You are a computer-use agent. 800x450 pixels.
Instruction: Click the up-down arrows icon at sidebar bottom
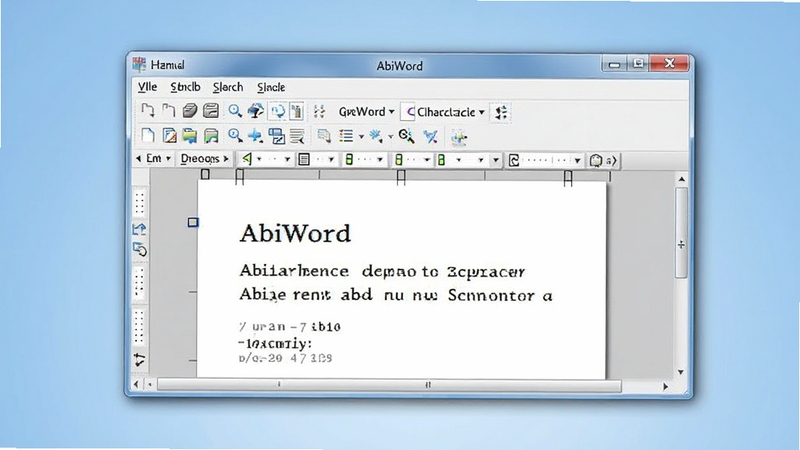tap(139, 360)
